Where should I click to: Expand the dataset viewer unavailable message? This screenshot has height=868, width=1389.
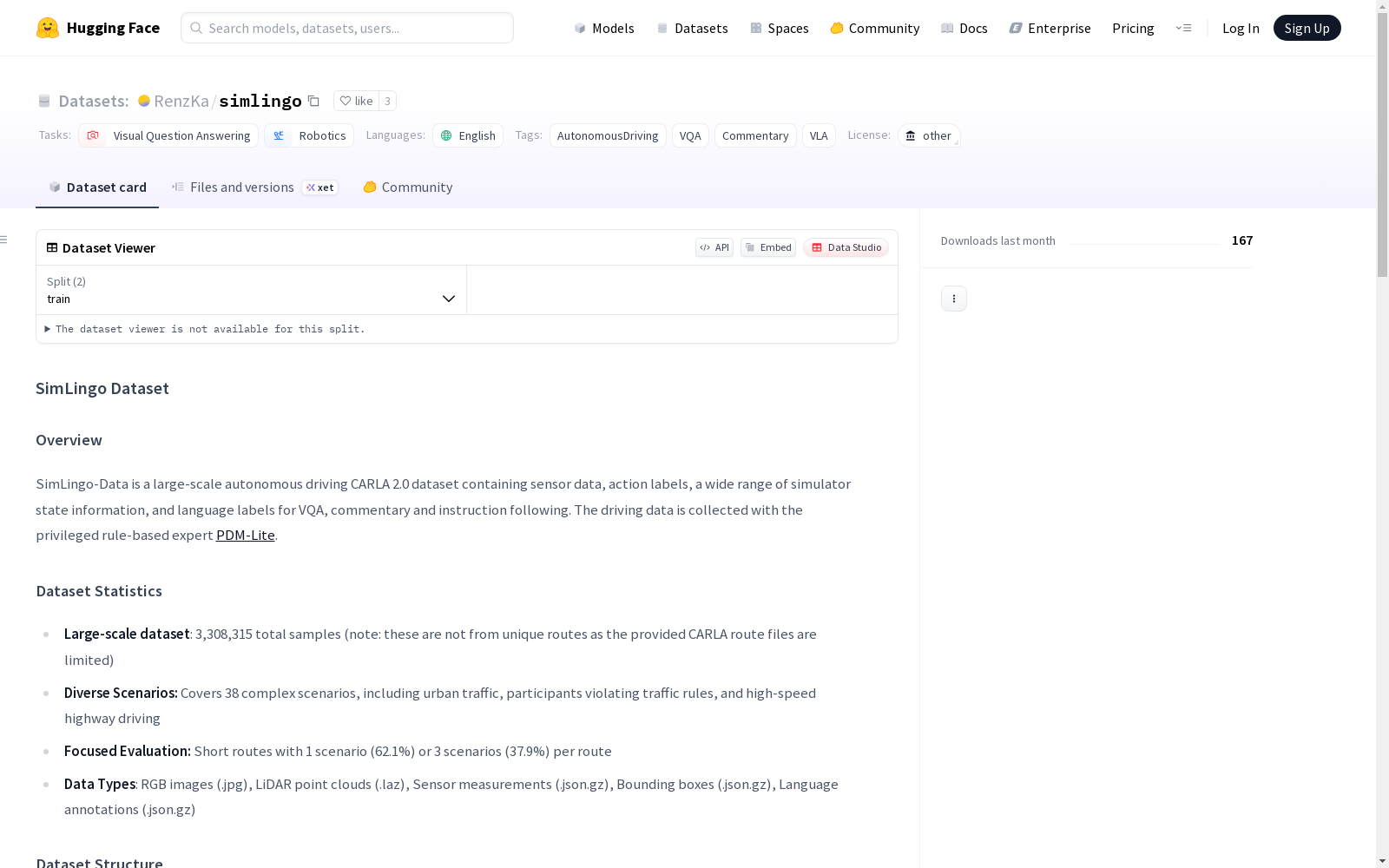coord(205,329)
